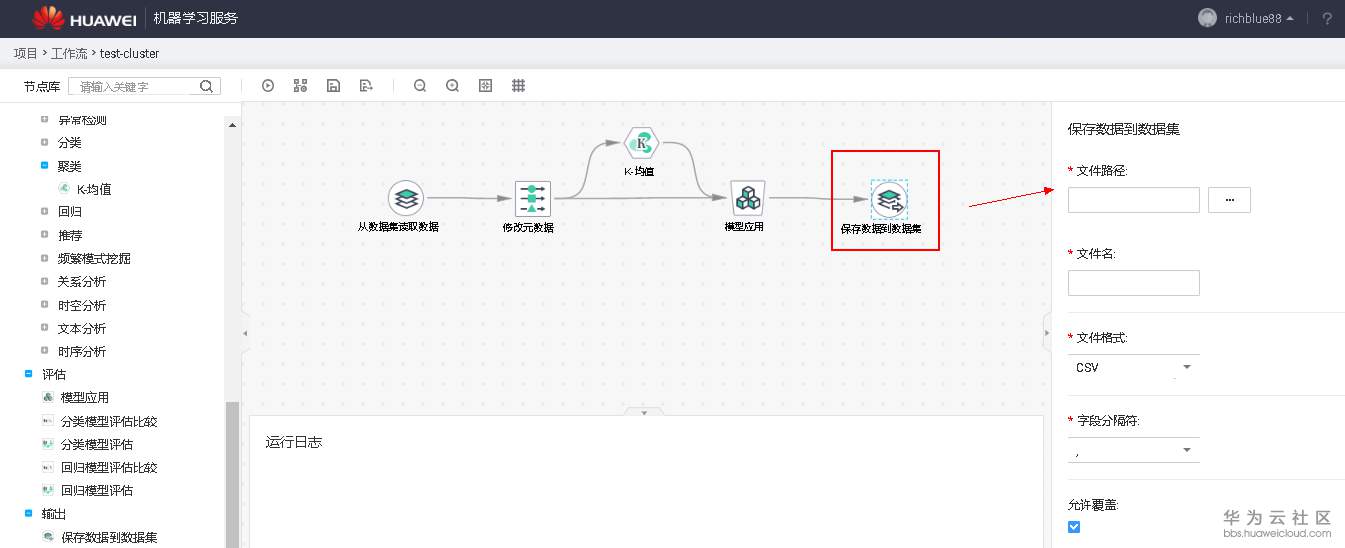Select the 保存数据到数据集 node on canvas
This screenshot has height=548, width=1345.
[888, 199]
